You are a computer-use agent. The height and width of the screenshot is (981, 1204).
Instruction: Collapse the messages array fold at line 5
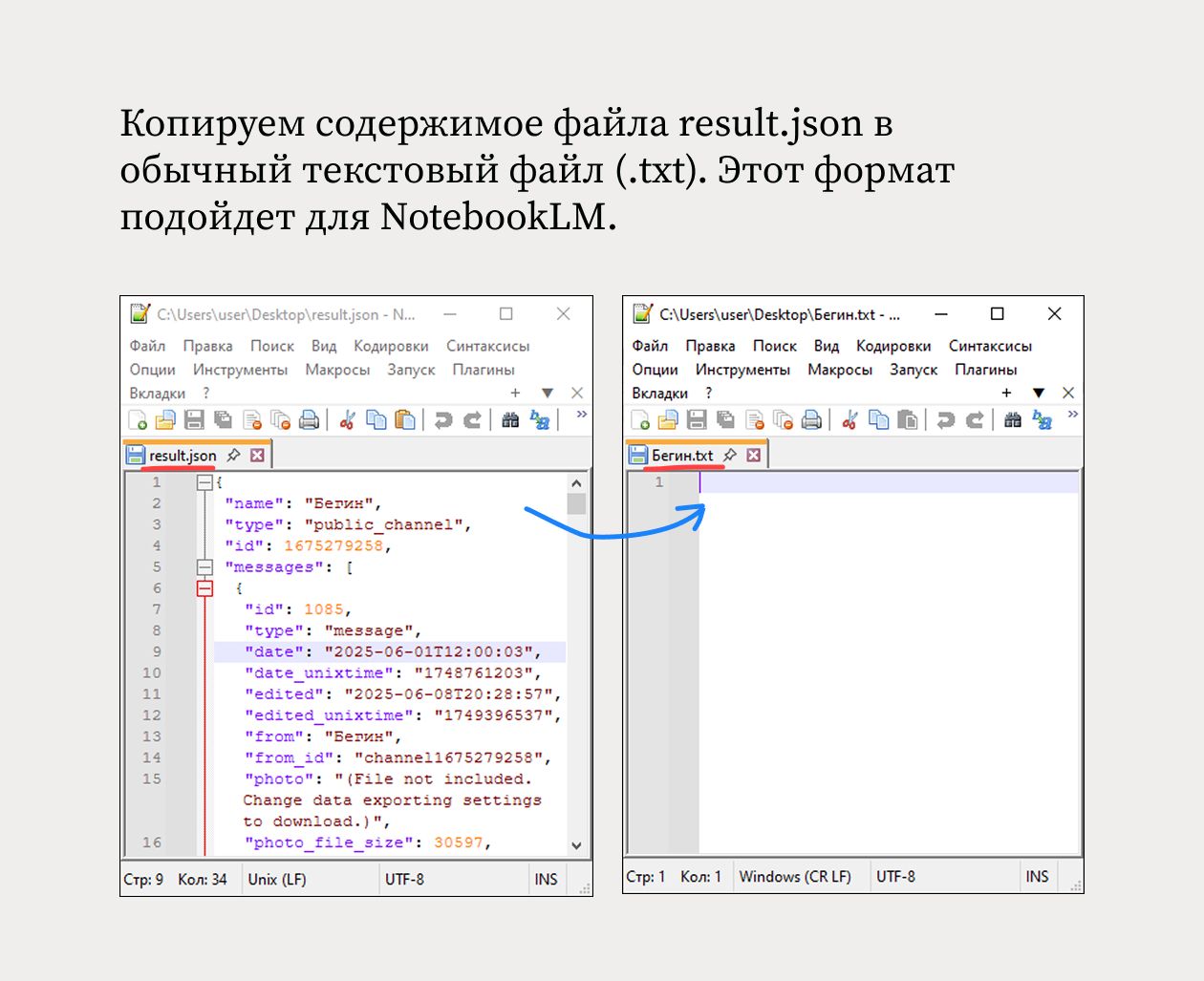(204, 566)
